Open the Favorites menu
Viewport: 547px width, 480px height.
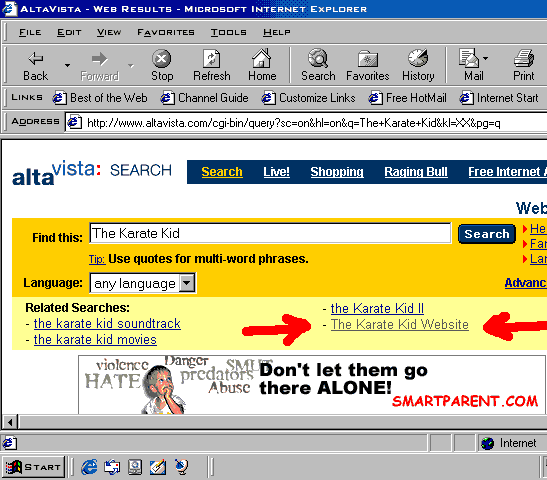(166, 32)
